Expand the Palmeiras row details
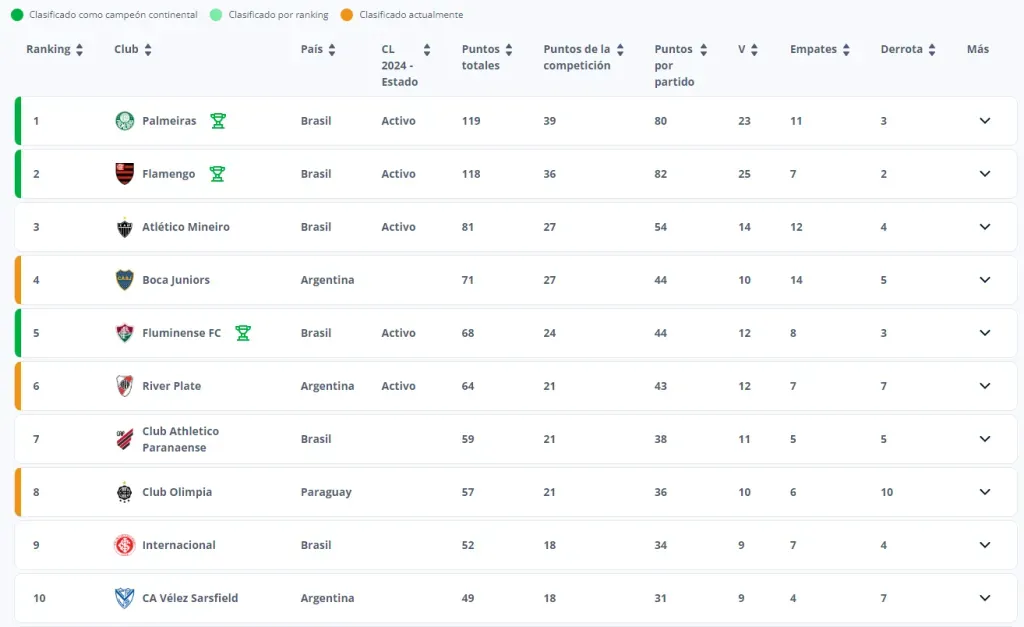 pos(984,121)
